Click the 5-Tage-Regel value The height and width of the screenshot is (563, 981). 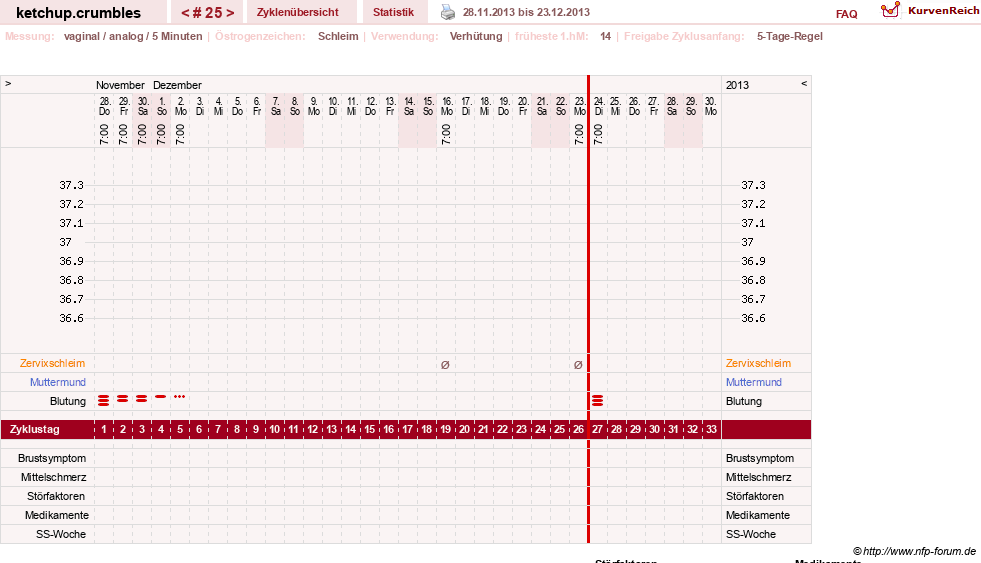pyautogui.click(x=790, y=36)
